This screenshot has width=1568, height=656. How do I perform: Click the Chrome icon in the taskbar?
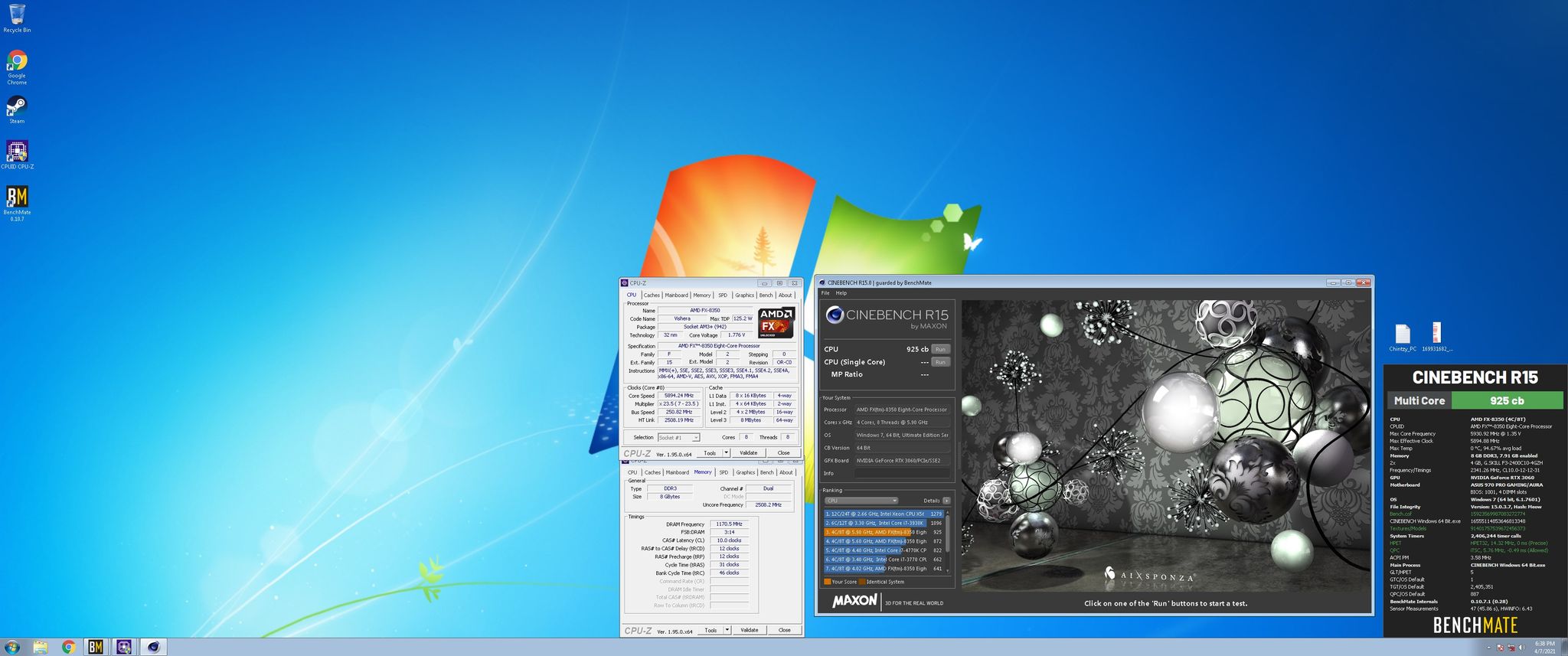point(68,647)
